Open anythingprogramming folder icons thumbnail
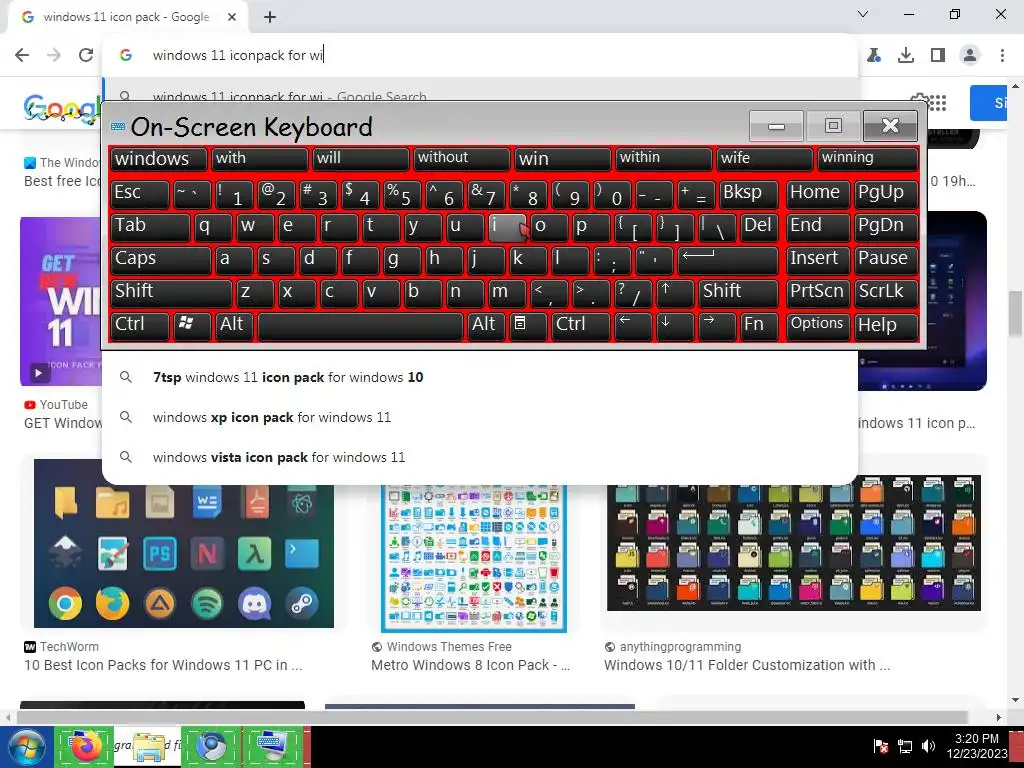 (793, 543)
